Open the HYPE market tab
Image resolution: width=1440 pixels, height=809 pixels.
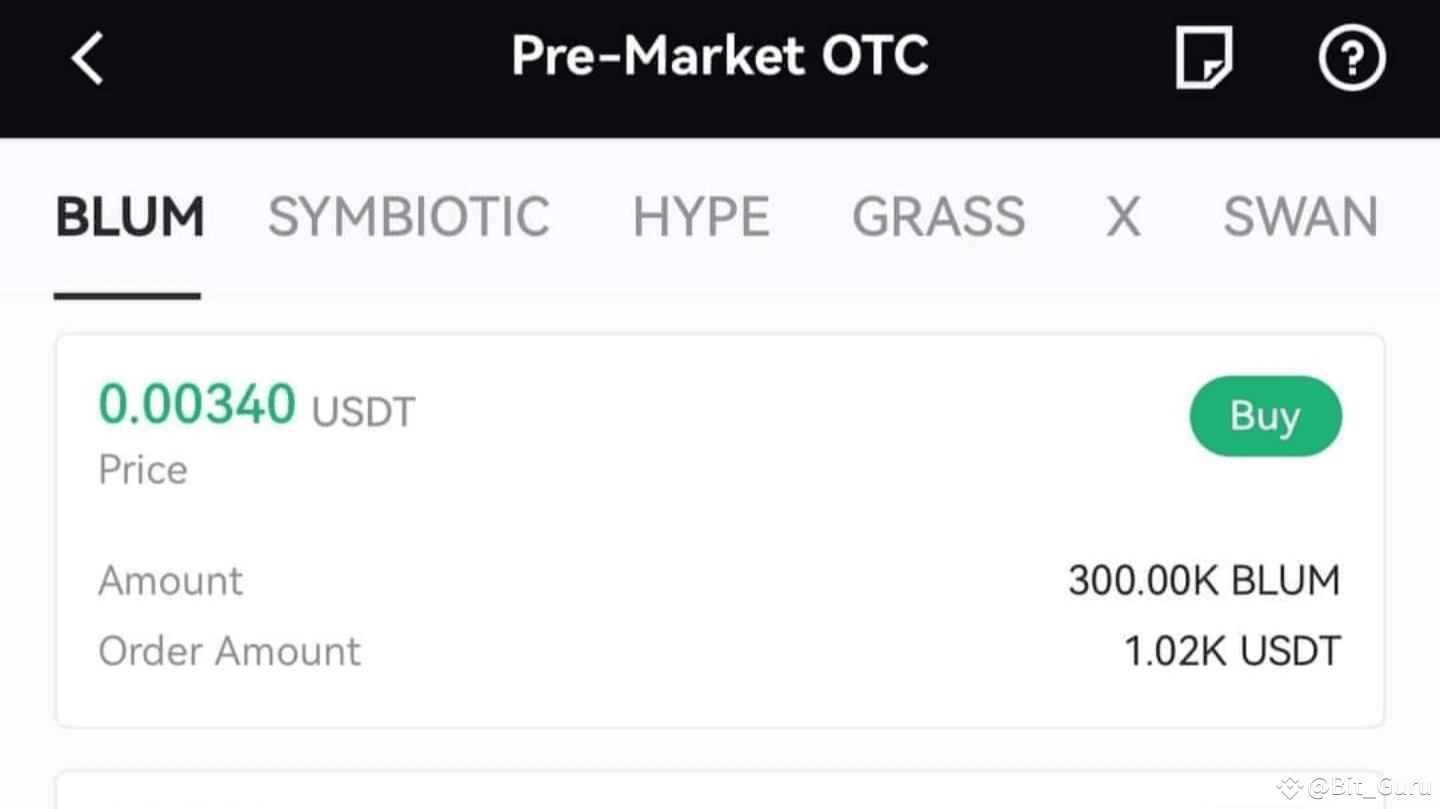click(x=701, y=216)
